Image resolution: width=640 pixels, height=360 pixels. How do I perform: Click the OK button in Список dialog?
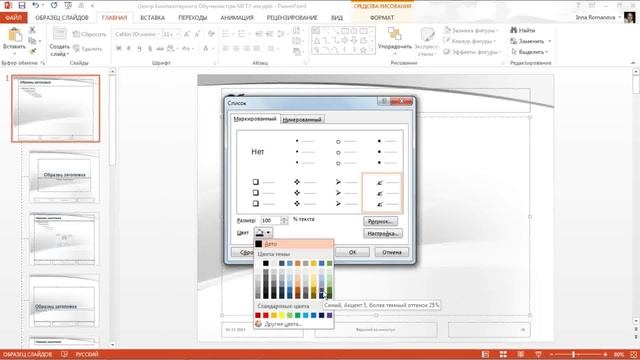click(353, 252)
